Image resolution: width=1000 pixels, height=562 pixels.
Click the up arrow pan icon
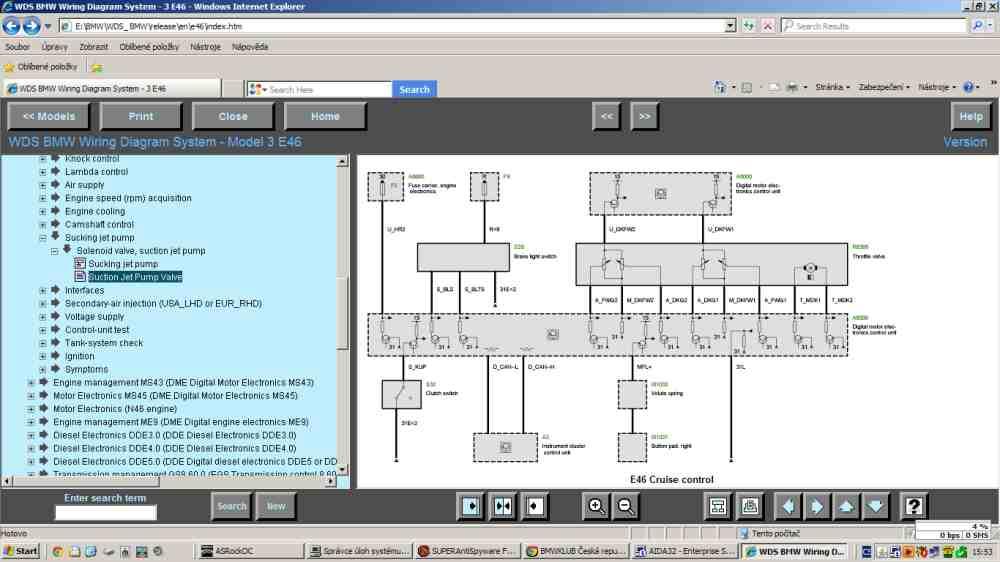point(846,507)
